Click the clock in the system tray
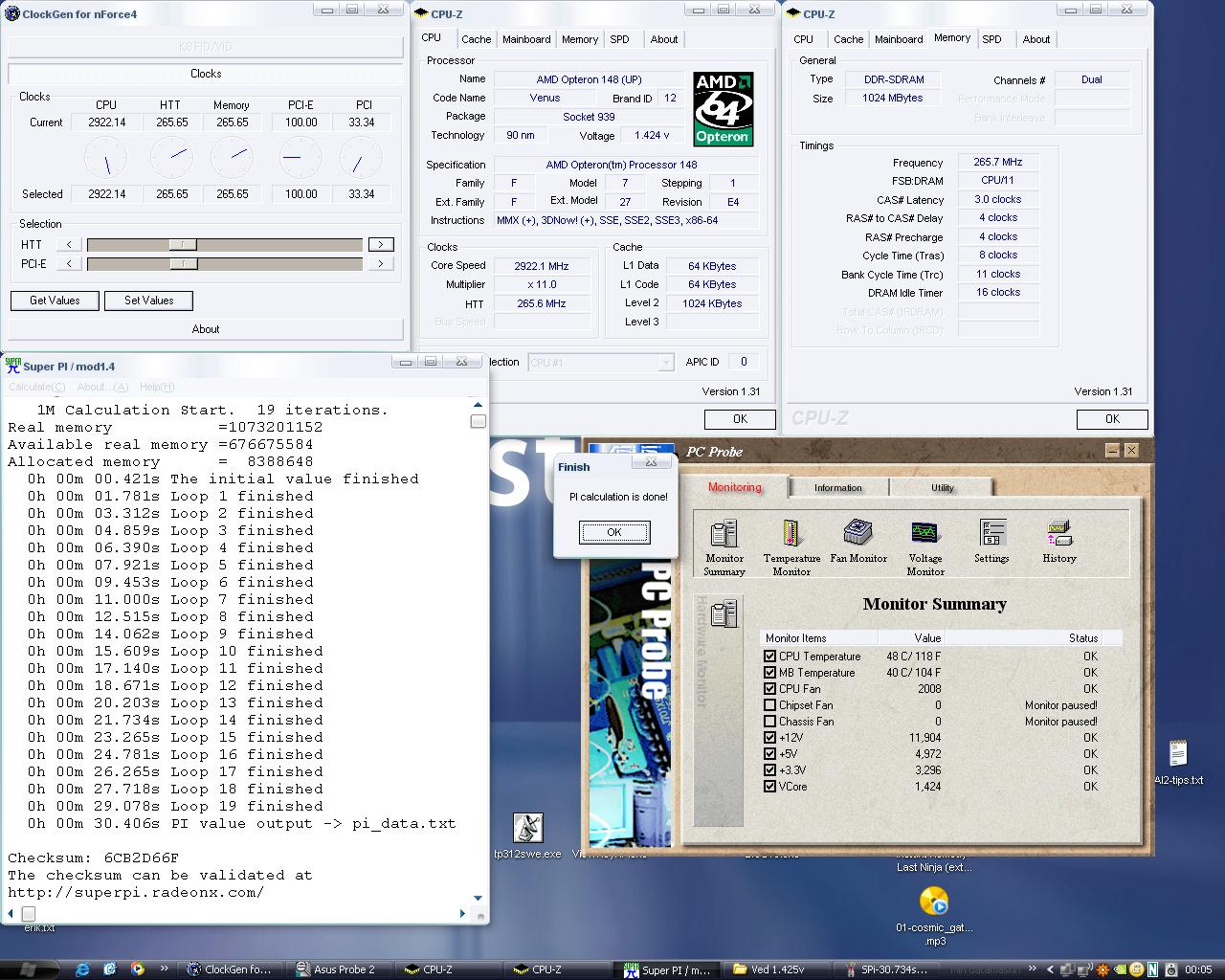The image size is (1225, 980). point(1198,969)
